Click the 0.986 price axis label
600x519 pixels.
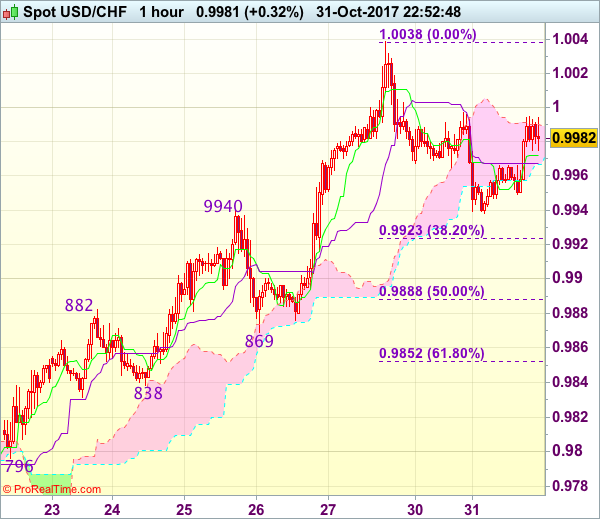570,347
